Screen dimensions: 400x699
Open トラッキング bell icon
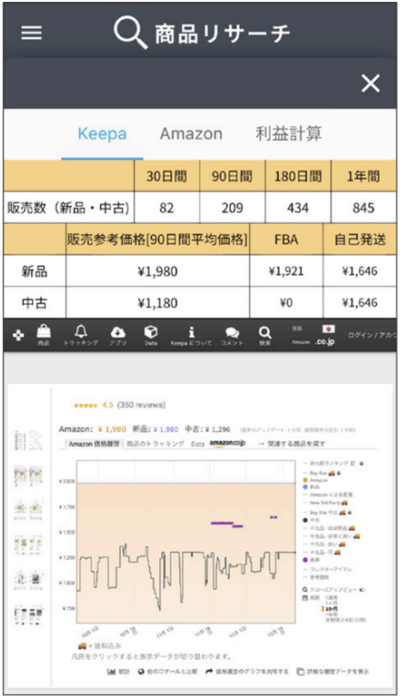click(81, 335)
